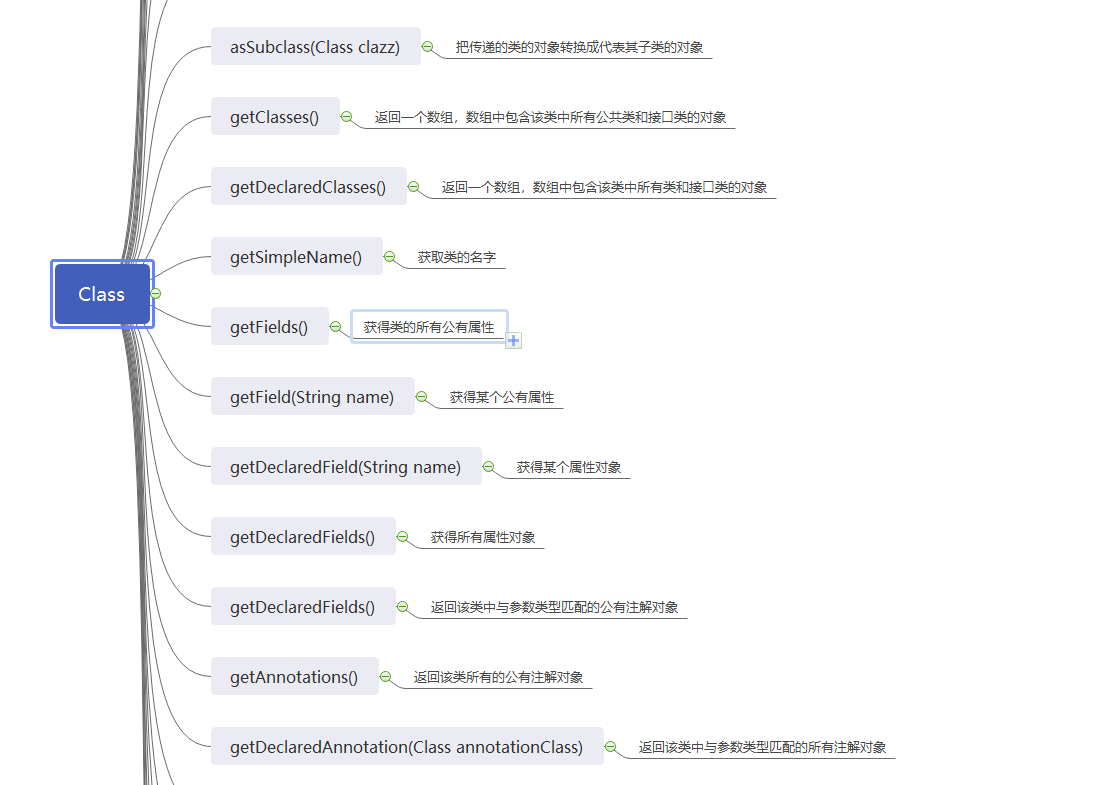
Task: Collapse the getFields() branch
Action: 335,327
